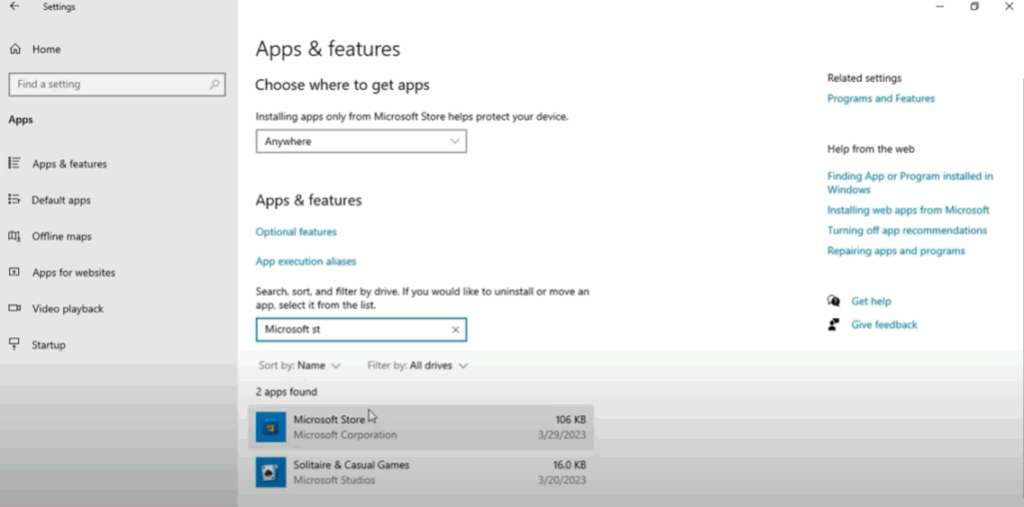Open the Sort by Name dropdown
The height and width of the screenshot is (507, 1024).
(x=299, y=366)
